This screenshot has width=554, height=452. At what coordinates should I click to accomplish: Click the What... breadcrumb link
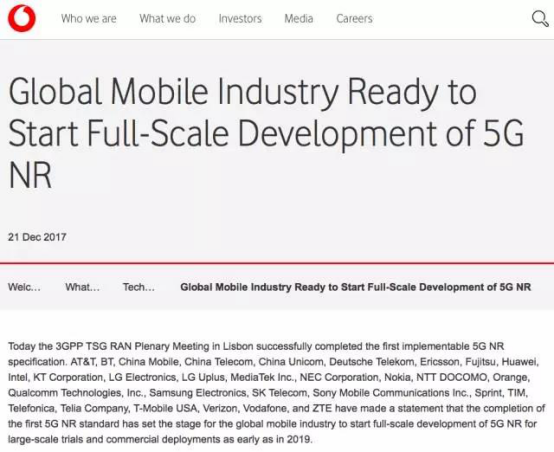coord(82,287)
